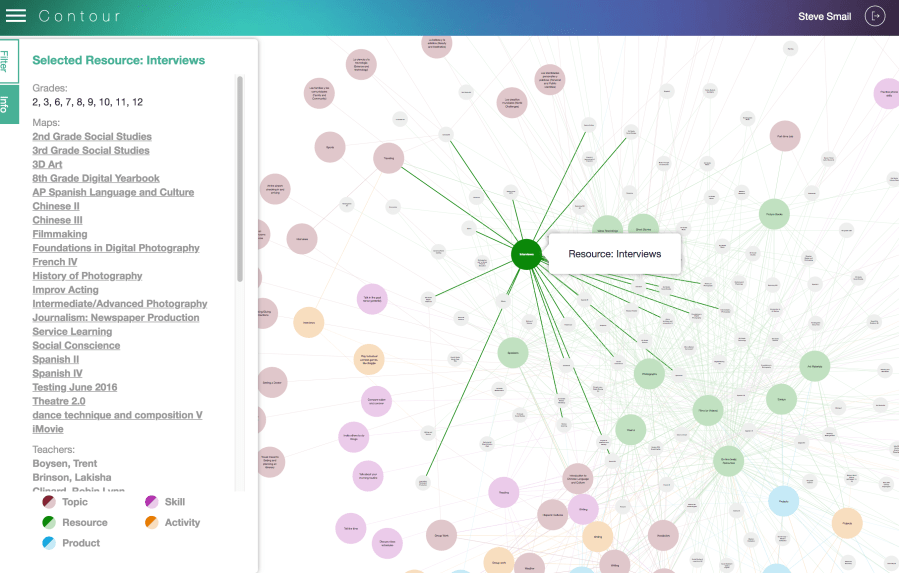
Task: Select the green Interviews resource node
Action: pyautogui.click(x=526, y=255)
